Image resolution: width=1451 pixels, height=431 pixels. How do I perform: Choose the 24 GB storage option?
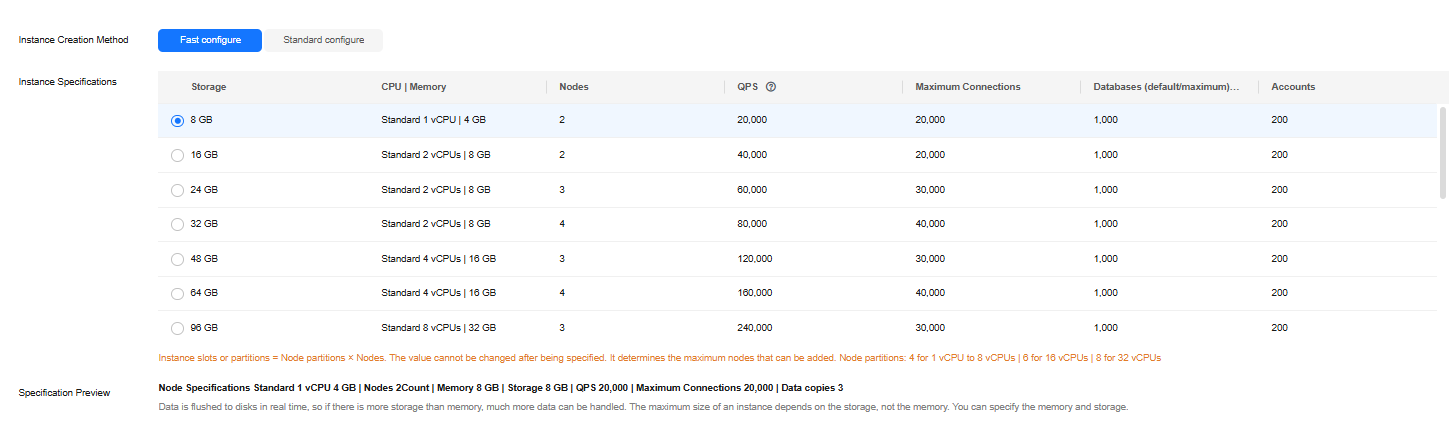pos(178,190)
